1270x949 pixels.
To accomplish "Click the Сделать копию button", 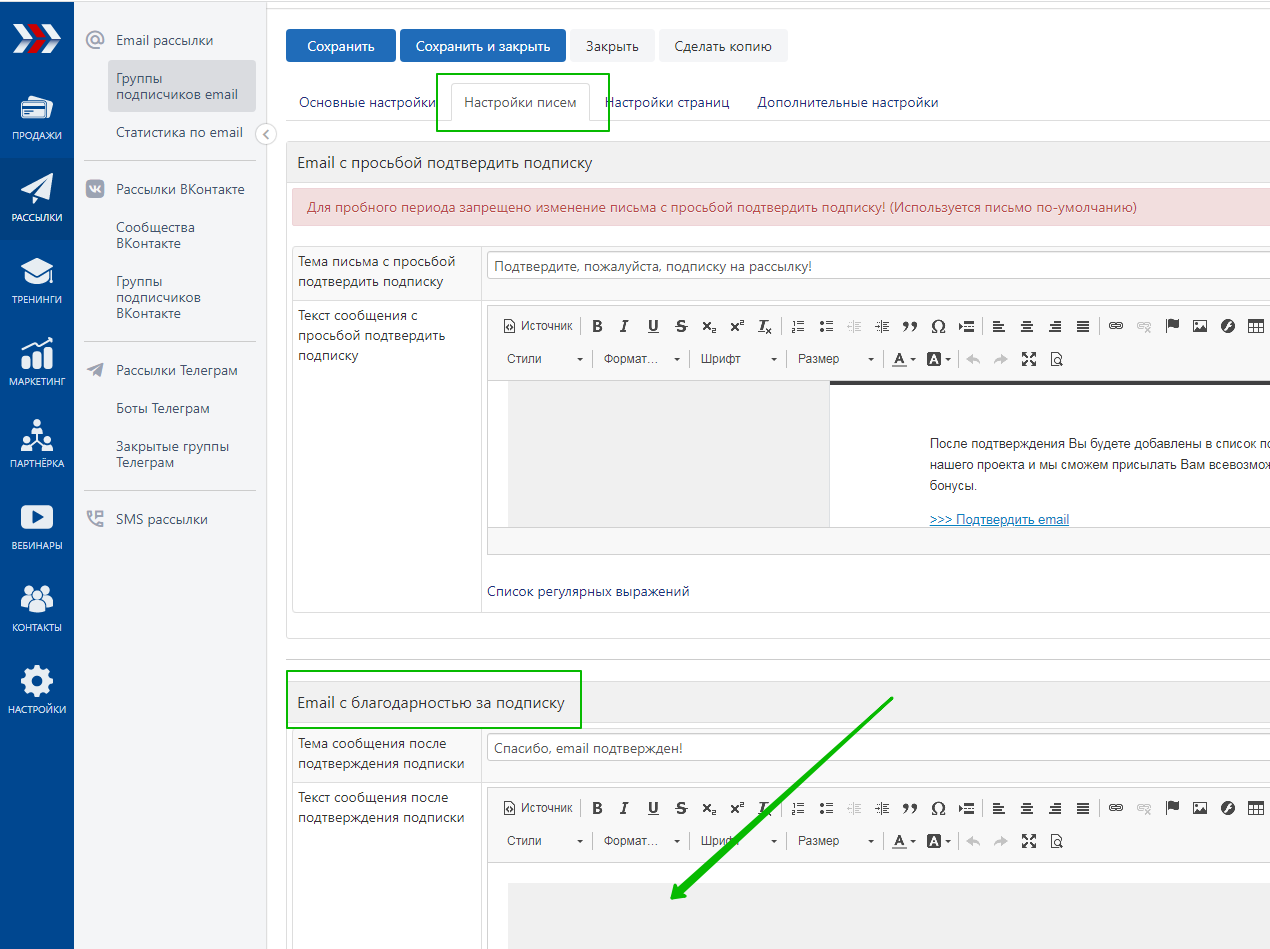I will (x=723, y=46).
